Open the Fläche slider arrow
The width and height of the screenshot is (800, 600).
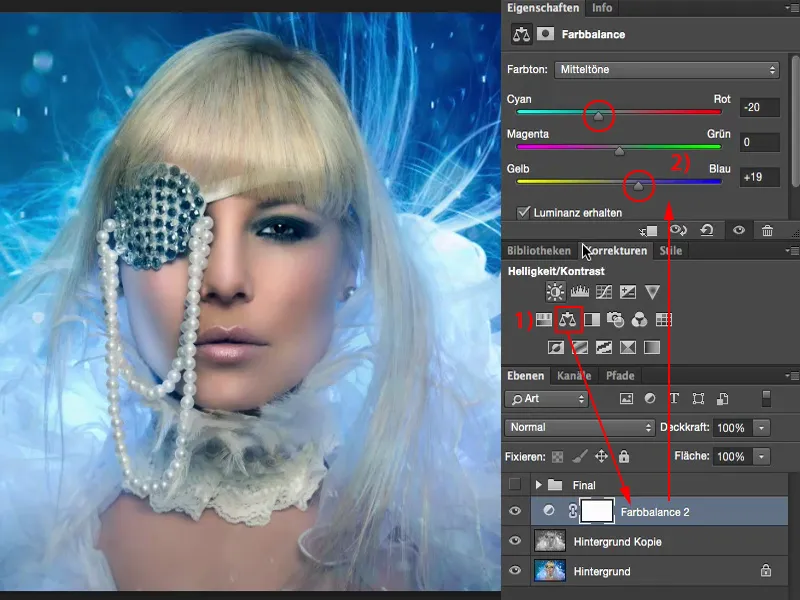761,457
